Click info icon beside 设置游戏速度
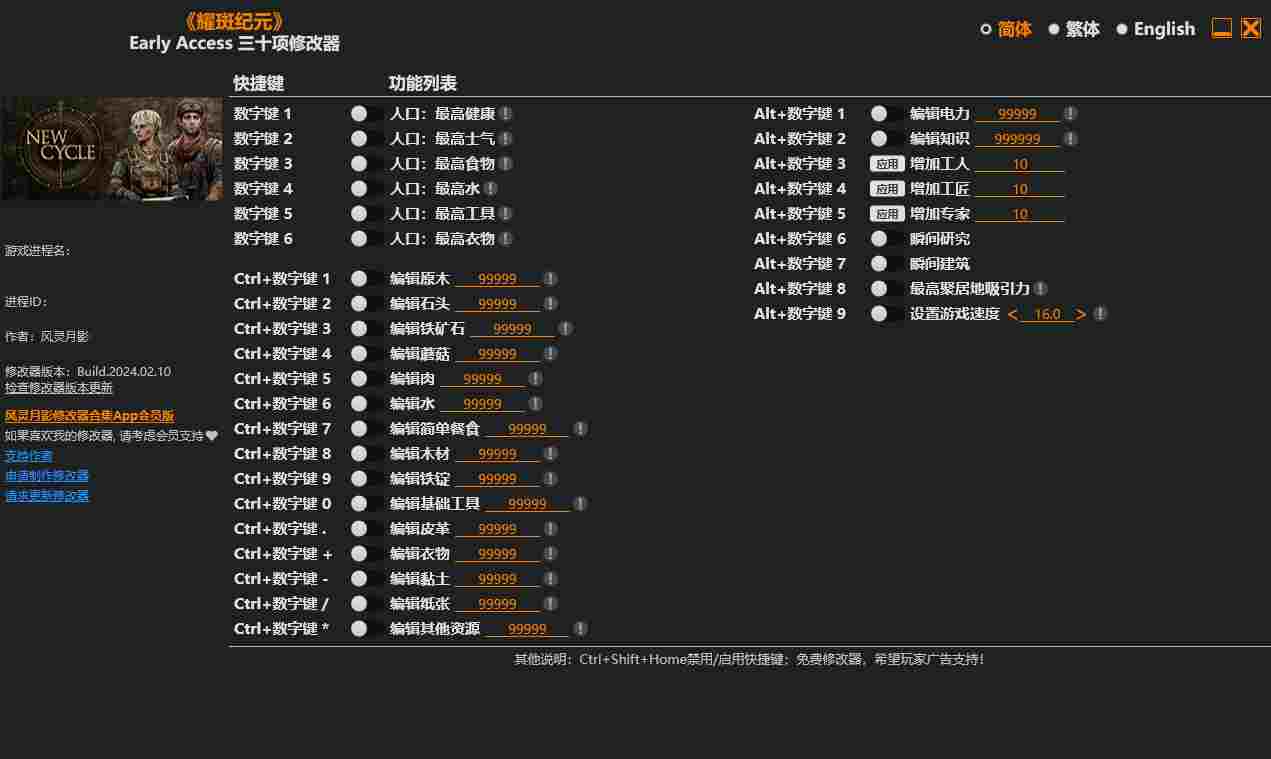1271x759 pixels. [1100, 314]
